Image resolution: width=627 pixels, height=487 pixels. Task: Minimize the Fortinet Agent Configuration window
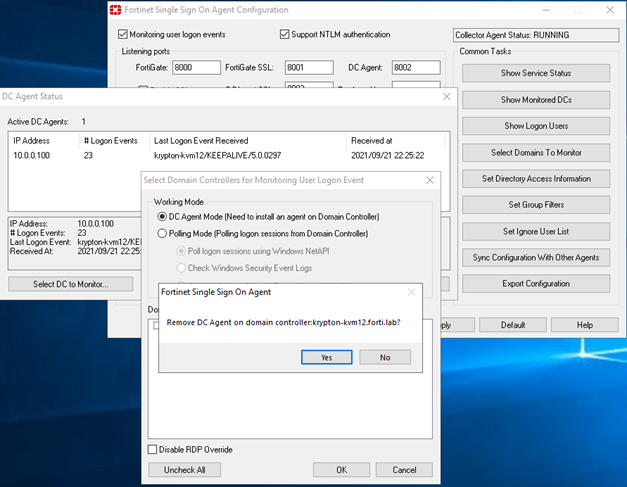click(x=546, y=10)
